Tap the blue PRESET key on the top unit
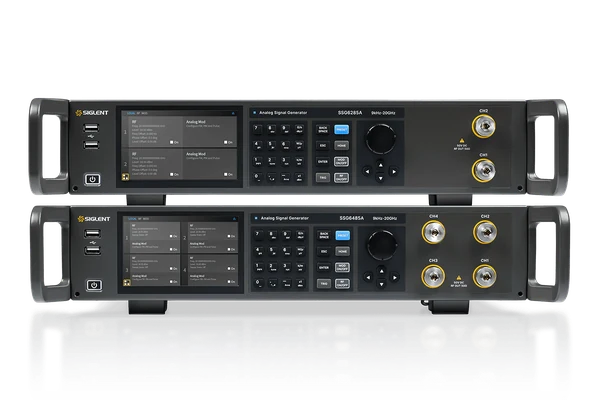600x400 pixels. [x=341, y=129]
